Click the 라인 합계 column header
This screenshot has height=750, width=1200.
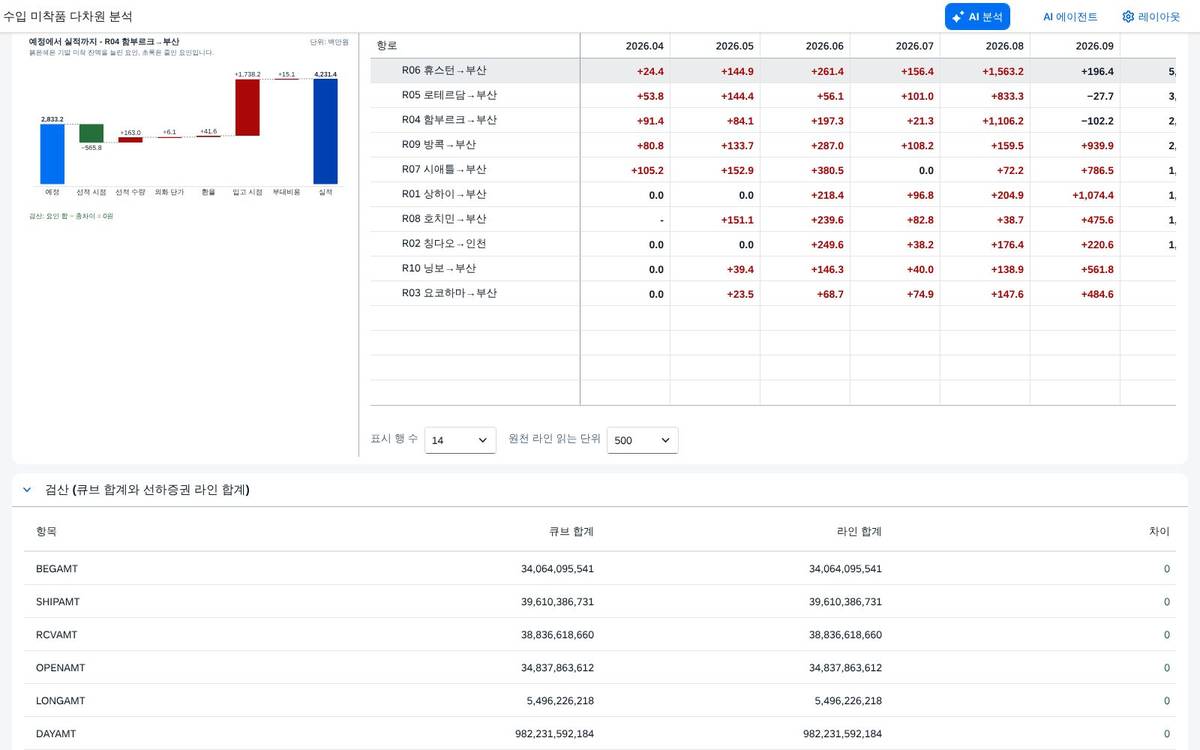coord(858,532)
